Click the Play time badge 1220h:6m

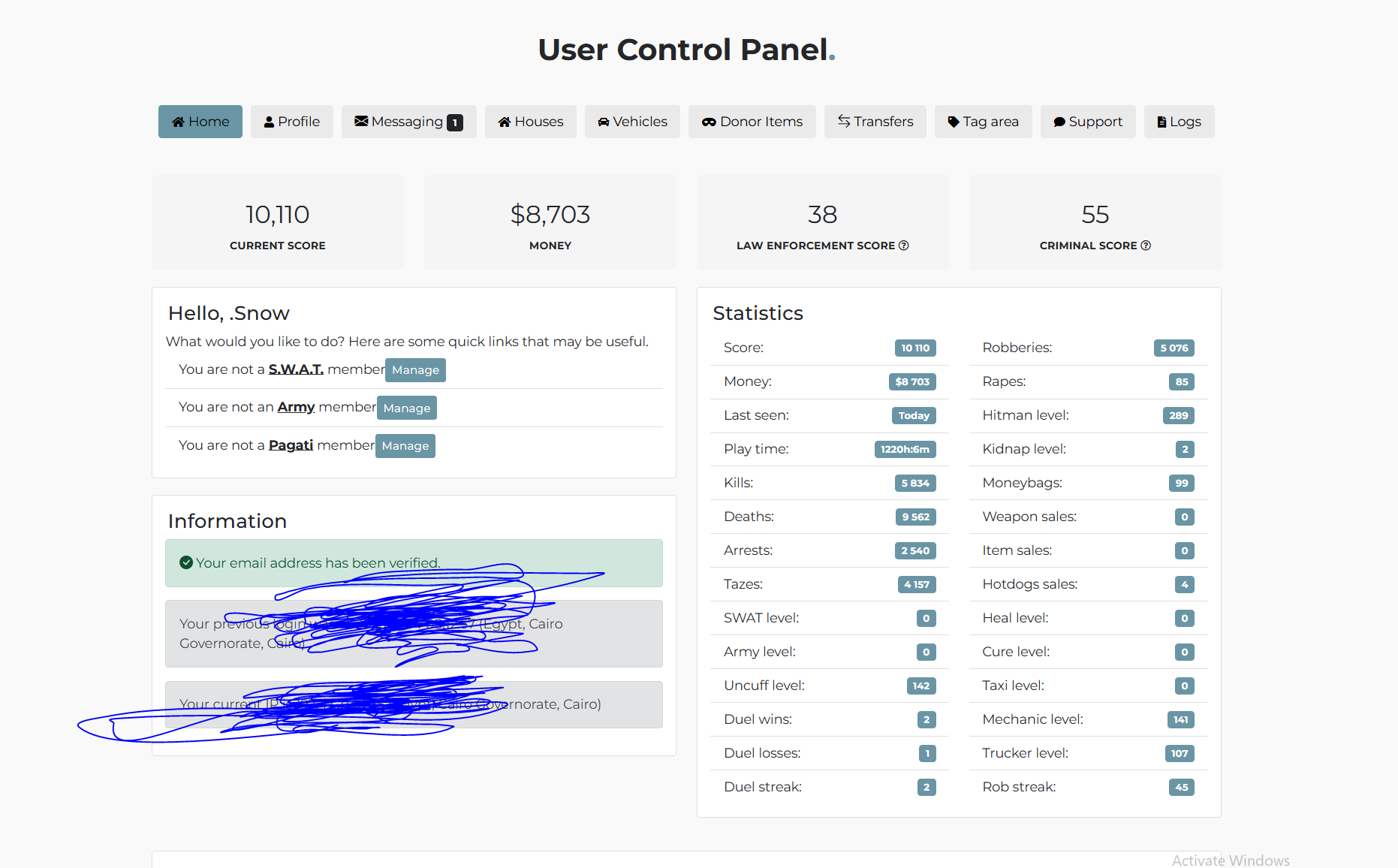pos(905,449)
